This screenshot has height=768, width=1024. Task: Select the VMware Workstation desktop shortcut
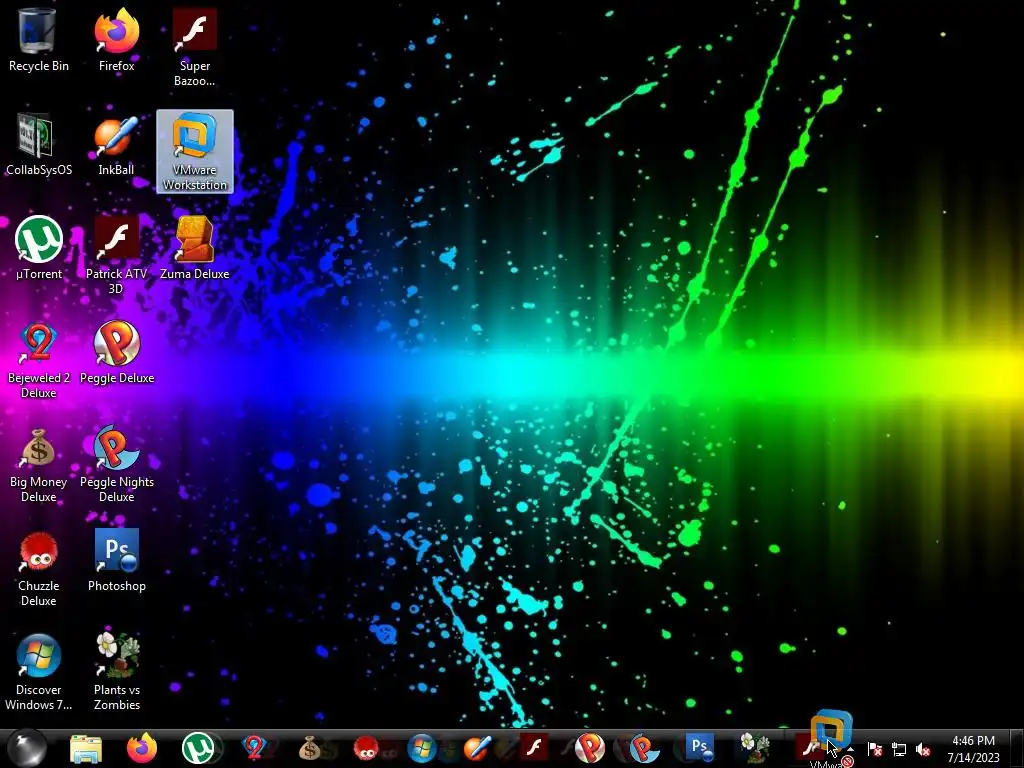point(195,152)
